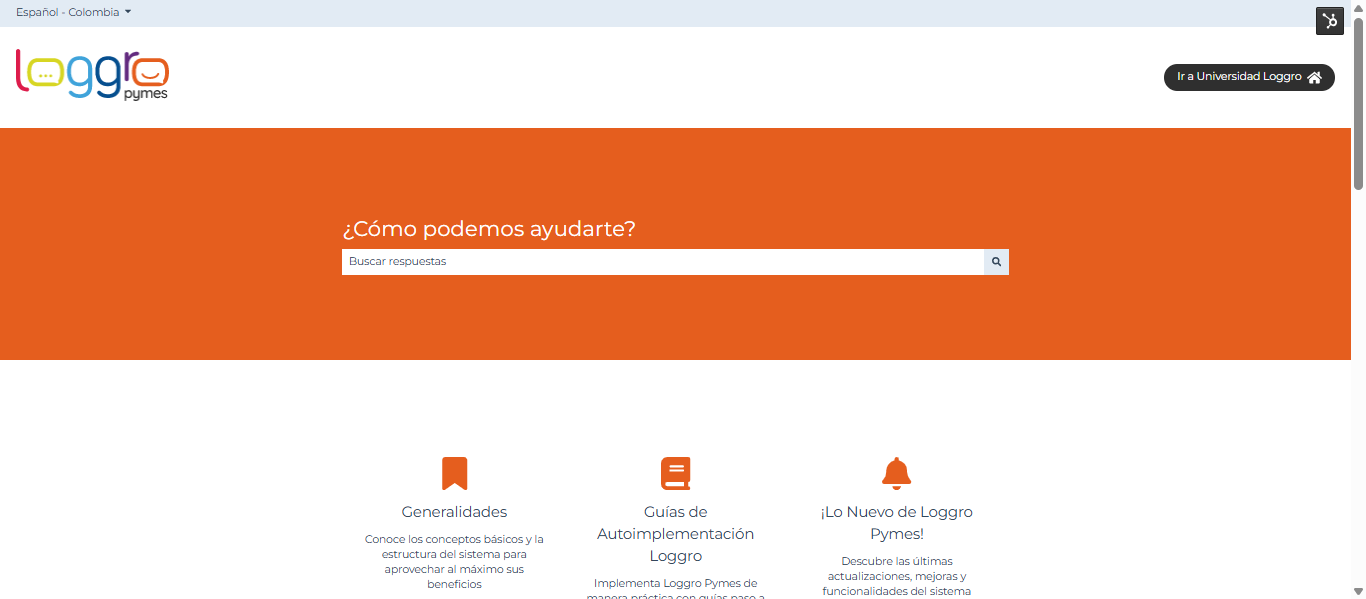The height and width of the screenshot is (599, 1366).
Task: Click the book icon above Guías de Autoimplementación
Action: click(675, 473)
